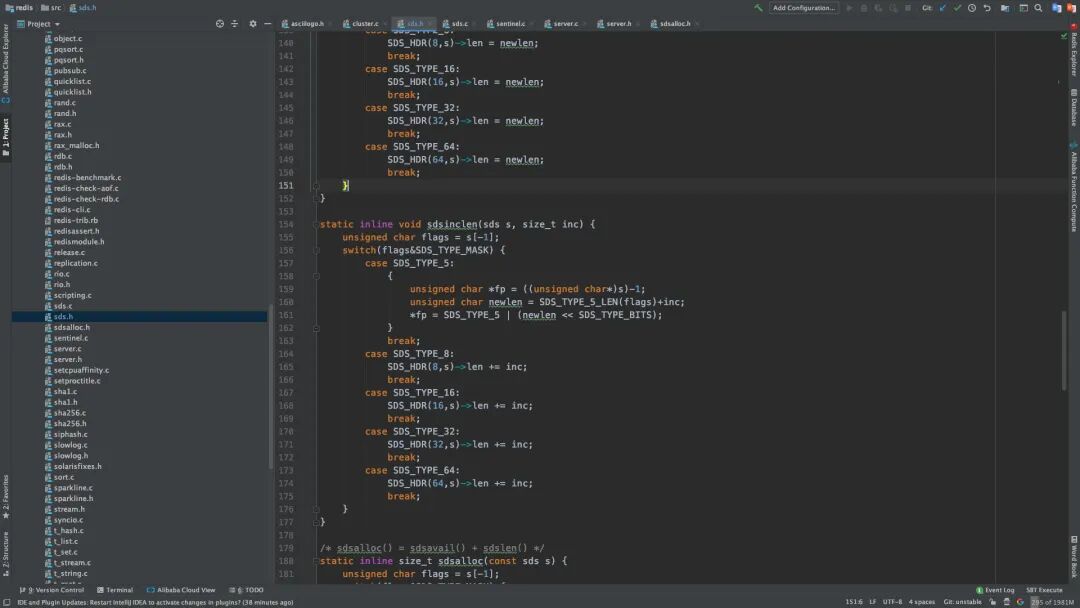The width and height of the screenshot is (1080, 608).
Task: Toggle the Database side panel
Action: click(x=1074, y=108)
